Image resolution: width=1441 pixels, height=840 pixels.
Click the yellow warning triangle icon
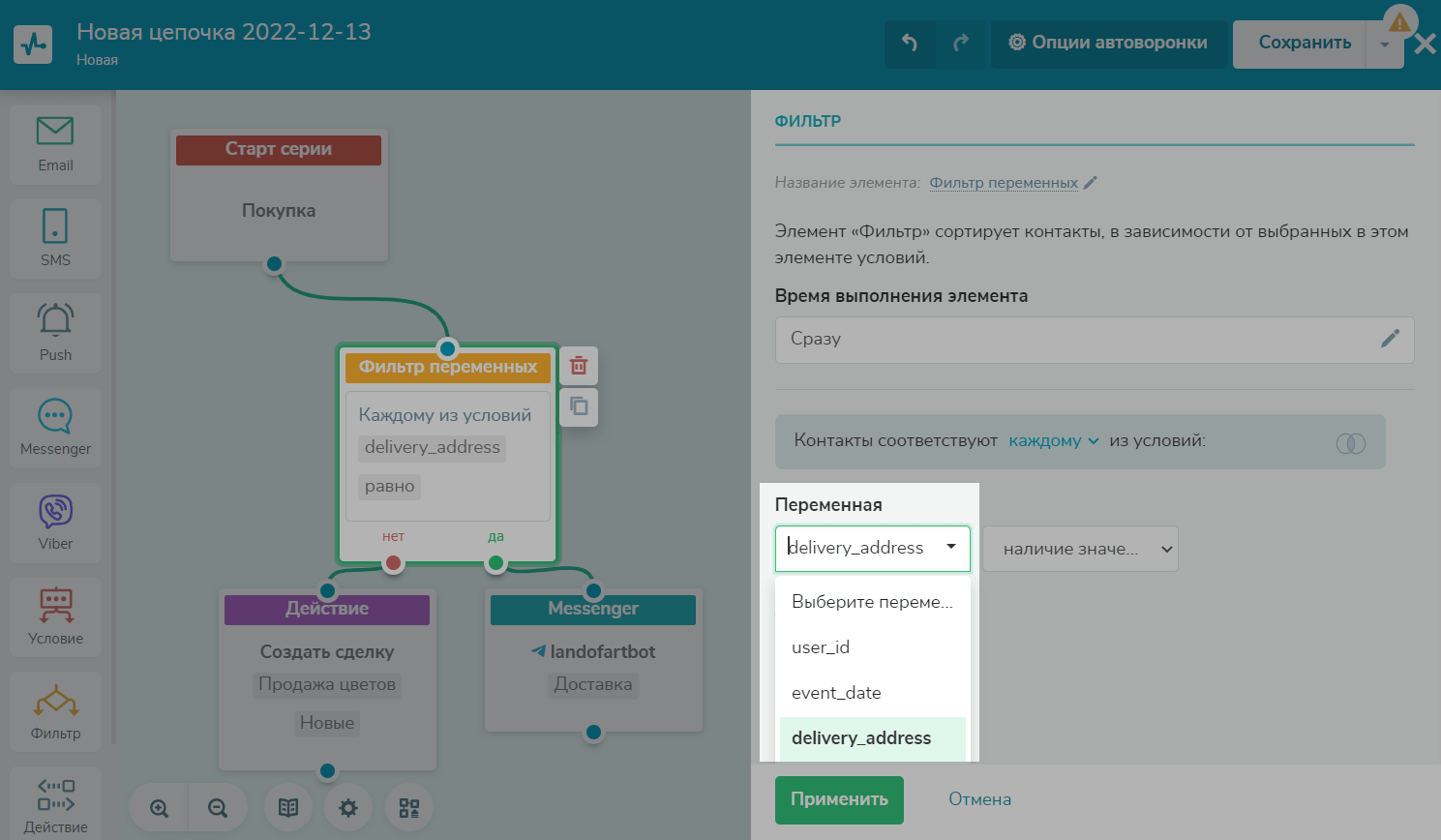pos(1400,20)
